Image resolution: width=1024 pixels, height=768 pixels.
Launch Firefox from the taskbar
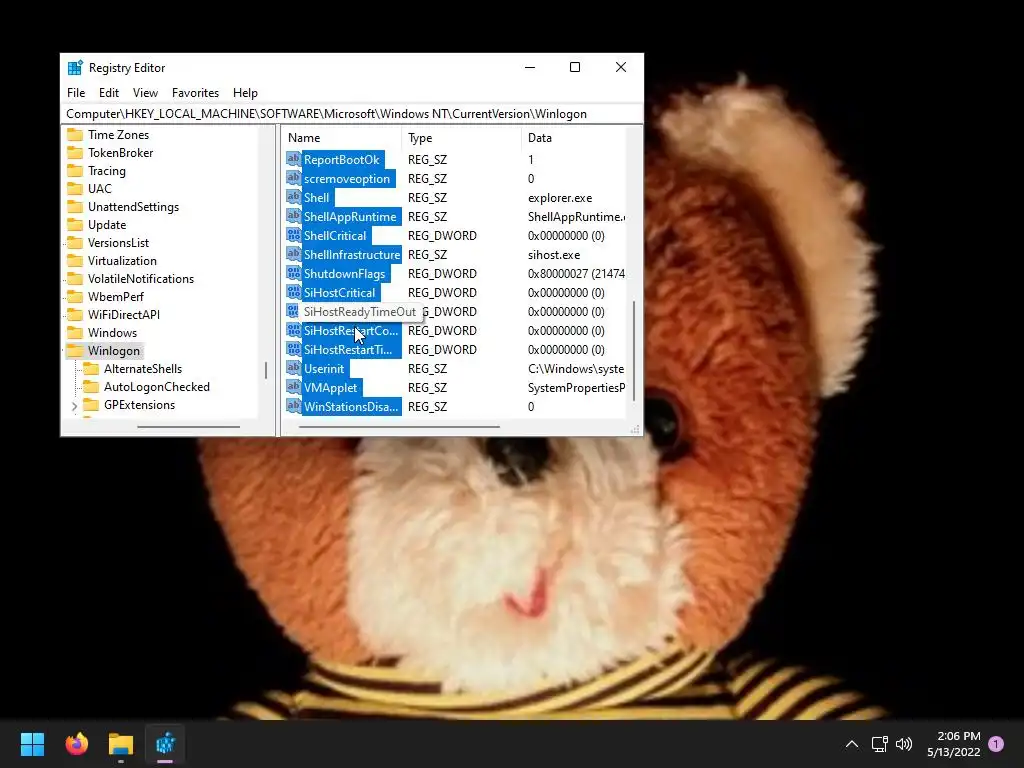[x=76, y=743]
